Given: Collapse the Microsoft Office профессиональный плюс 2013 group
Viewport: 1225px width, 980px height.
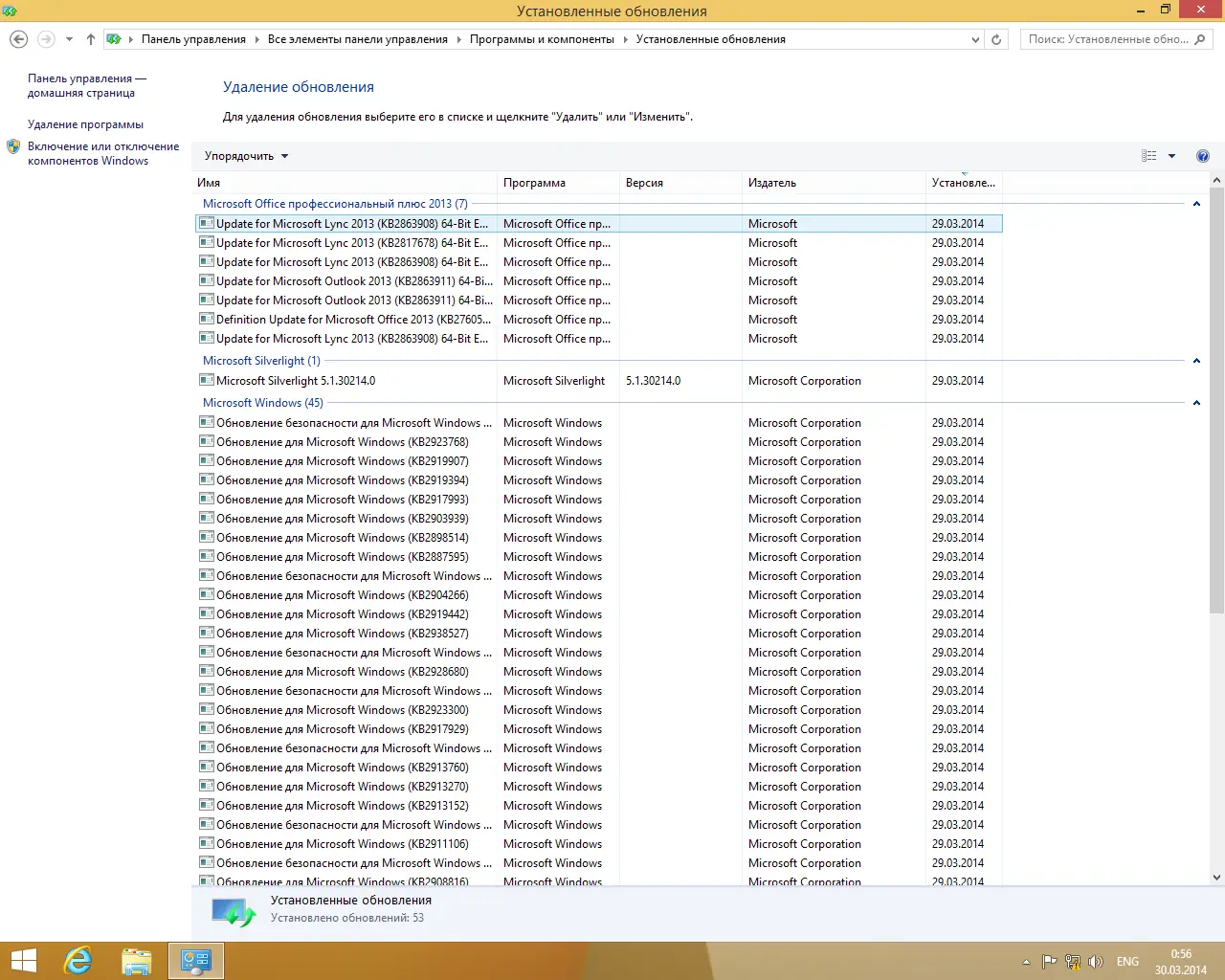Looking at the screenshot, I should coord(1196,204).
